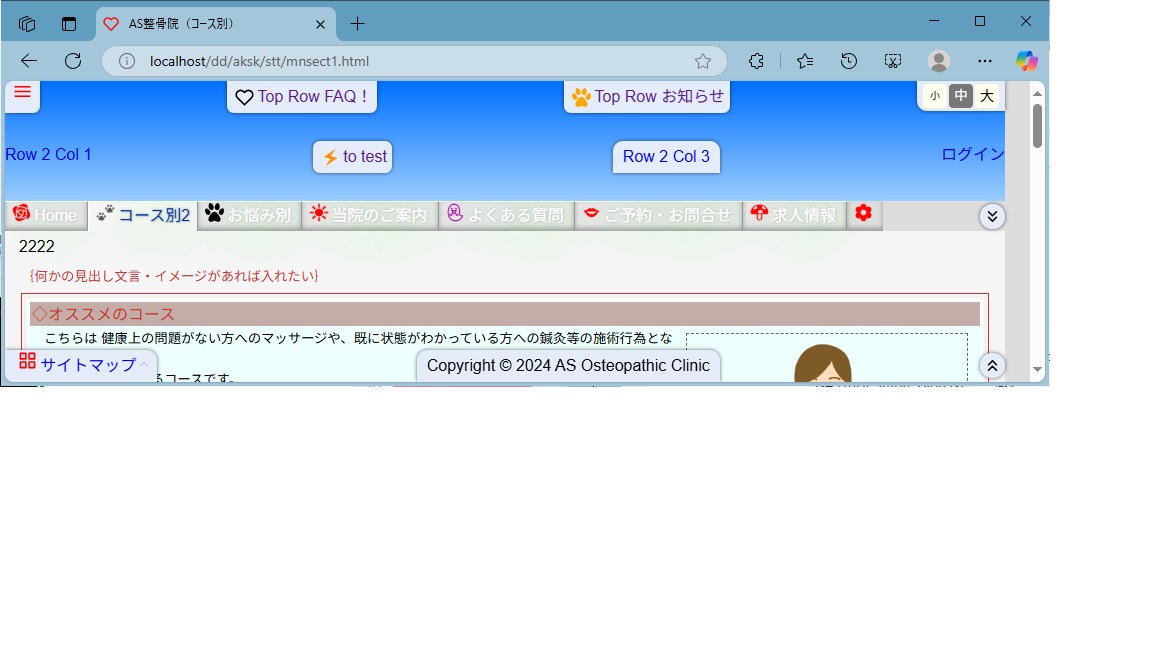The height and width of the screenshot is (648, 1152).
Task: Open the red hamburger menu
Action: pos(22,94)
